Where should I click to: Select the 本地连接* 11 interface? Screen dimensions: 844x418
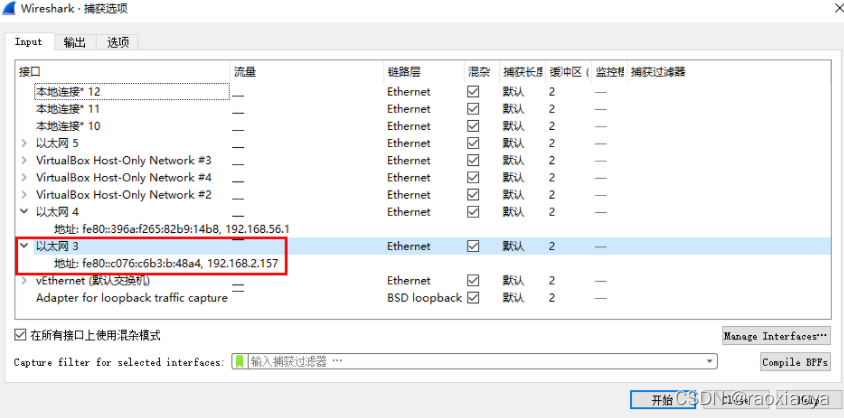(x=68, y=109)
